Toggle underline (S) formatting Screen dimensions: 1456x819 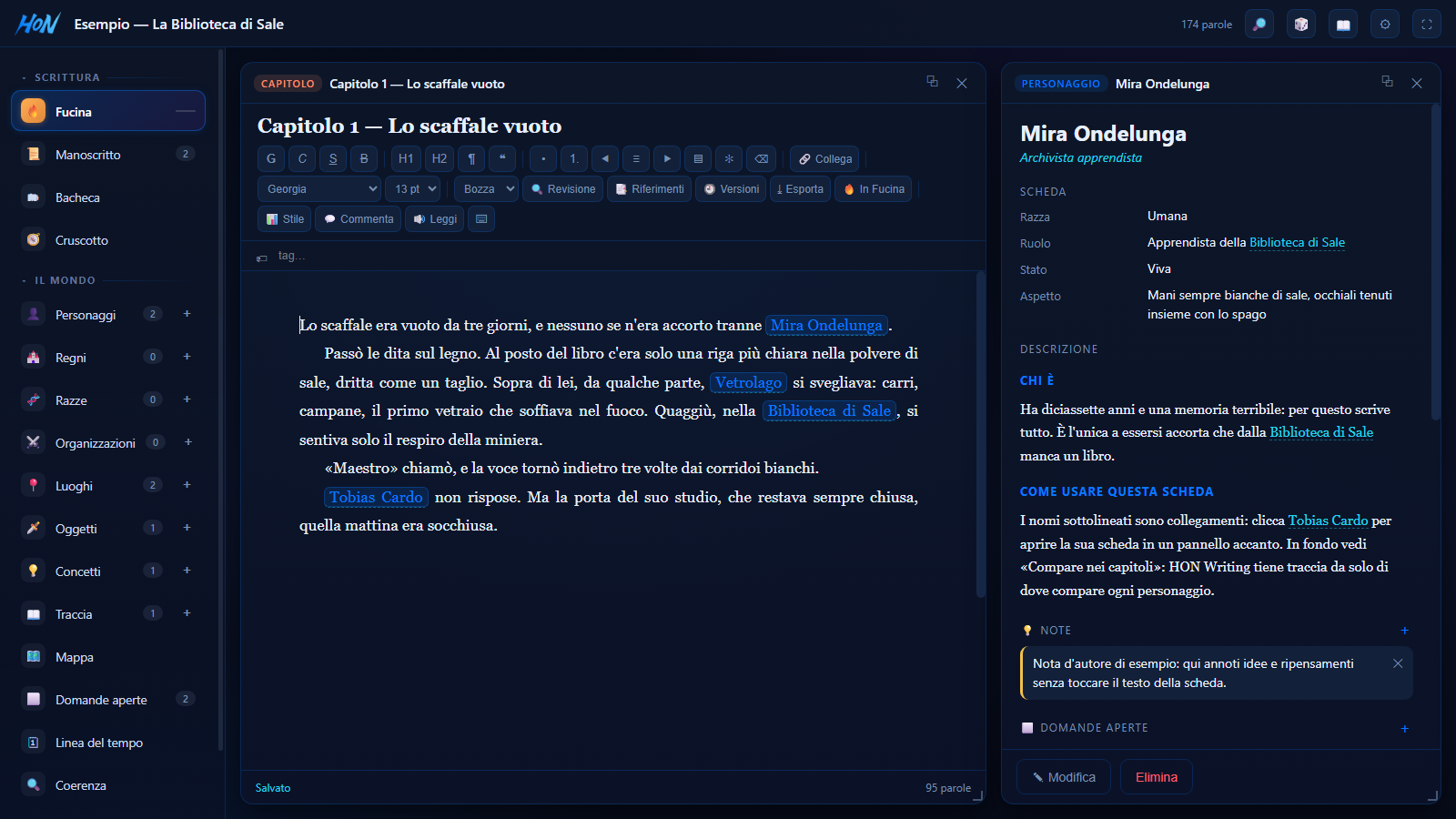333,158
